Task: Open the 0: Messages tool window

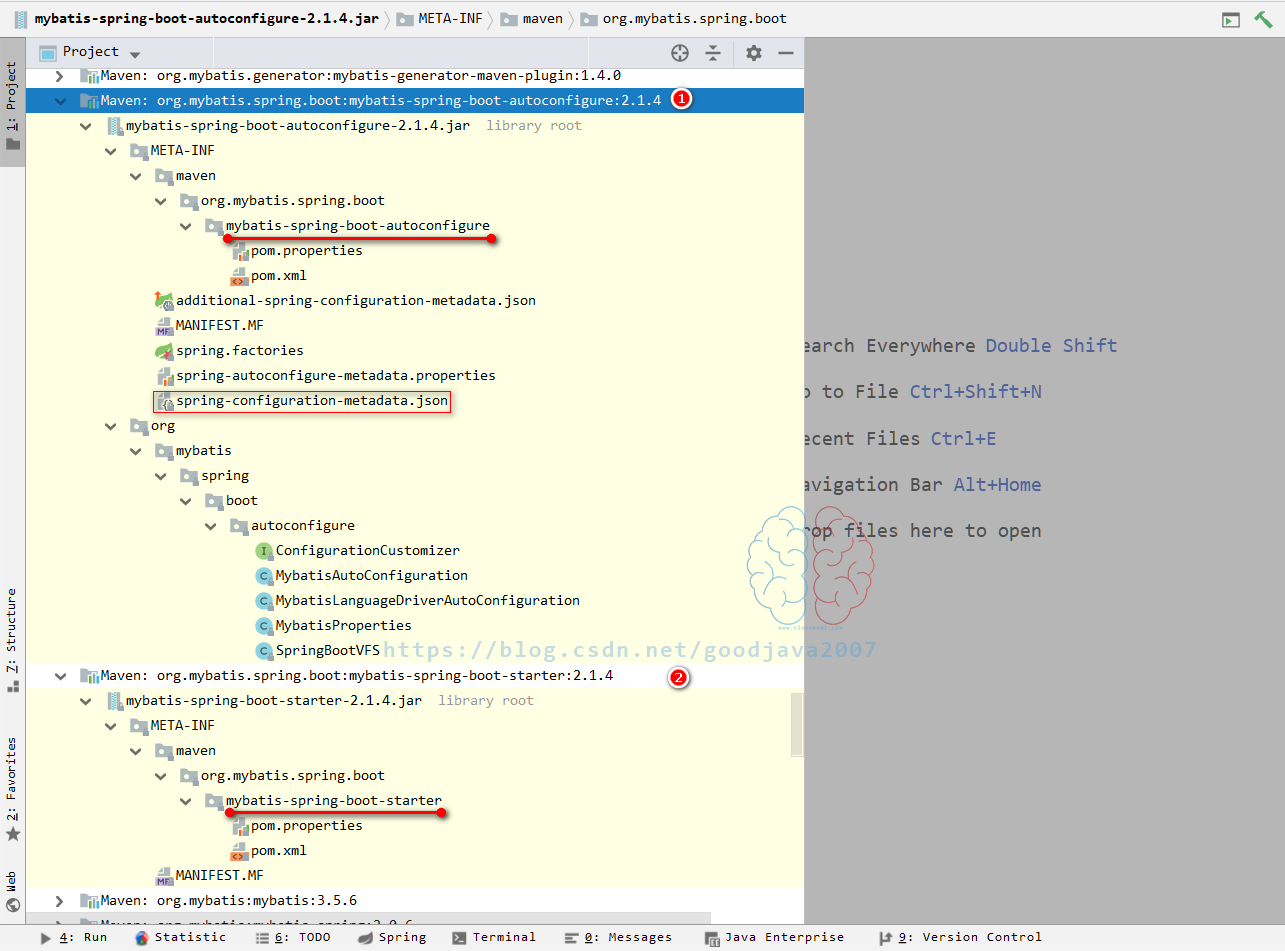Action: [618, 938]
